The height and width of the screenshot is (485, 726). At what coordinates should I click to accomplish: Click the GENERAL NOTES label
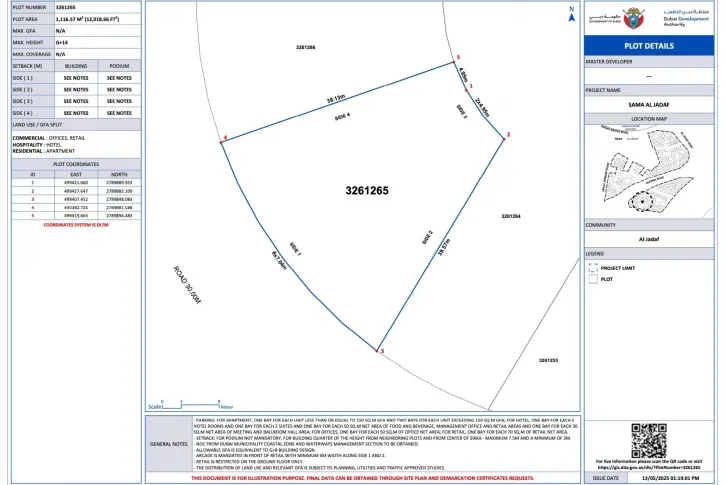point(169,444)
